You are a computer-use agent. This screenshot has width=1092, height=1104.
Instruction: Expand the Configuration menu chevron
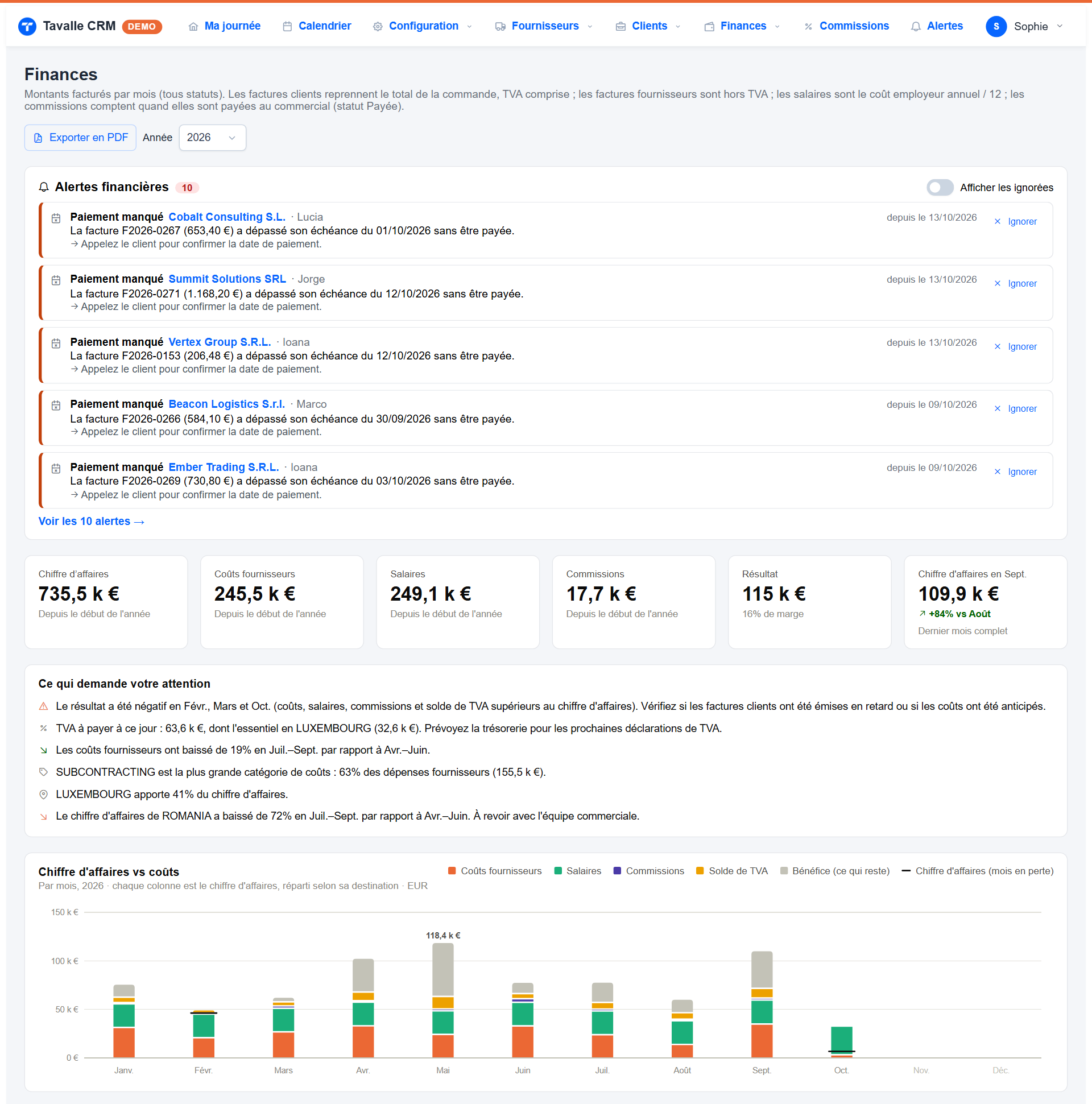pyautogui.click(x=470, y=27)
